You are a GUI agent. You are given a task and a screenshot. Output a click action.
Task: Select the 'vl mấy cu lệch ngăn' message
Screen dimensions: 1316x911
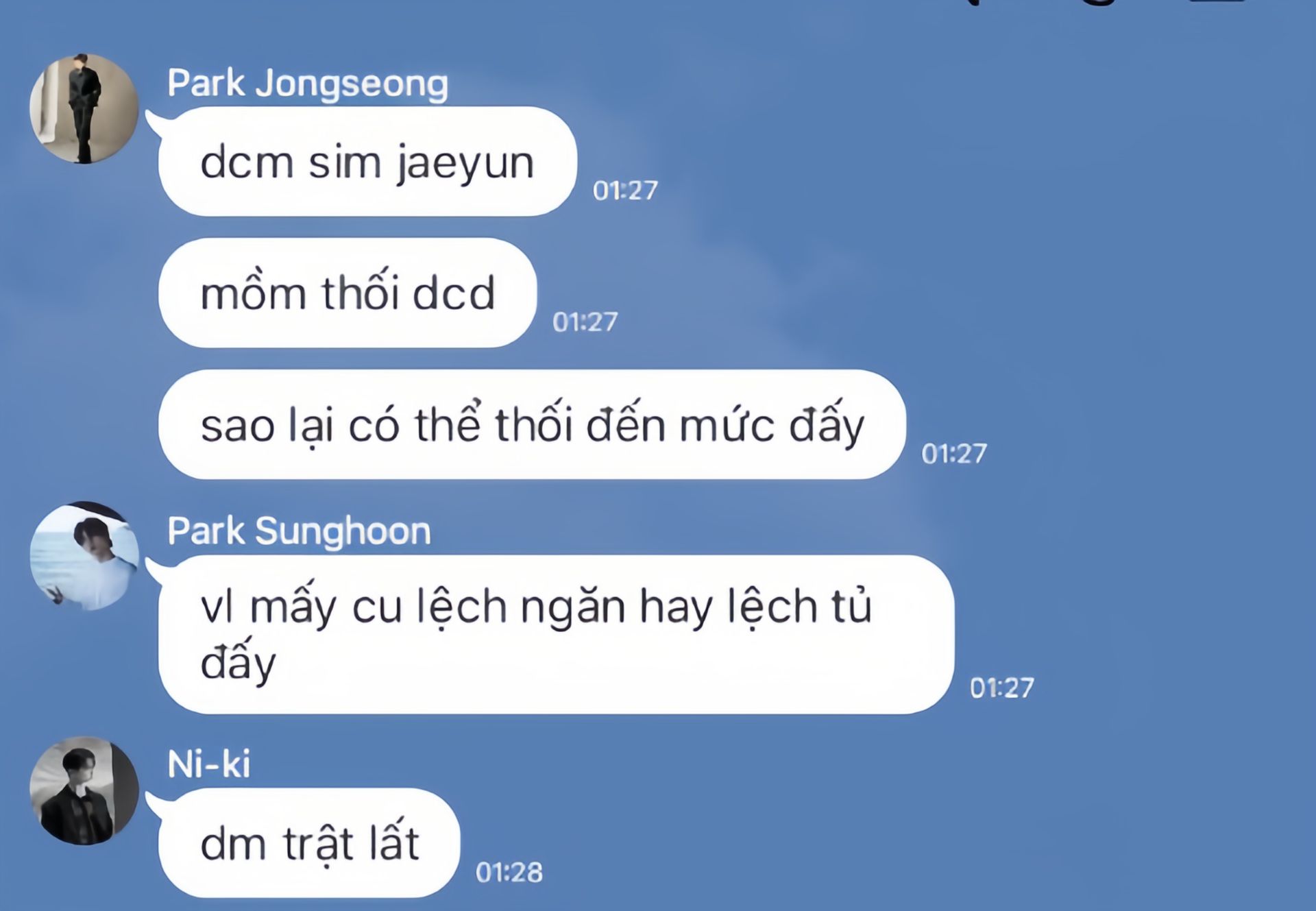(556, 634)
